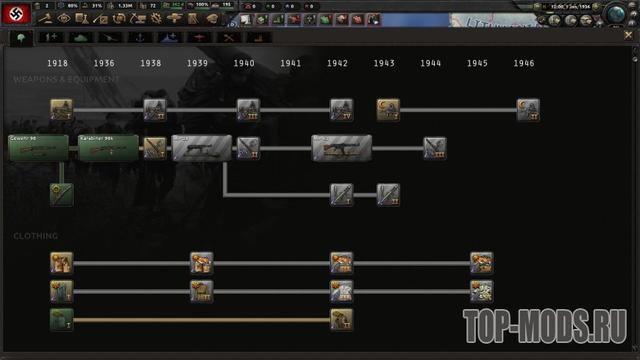Research the 1942 assault rifle technology
640x360 pixels.
[342, 148]
